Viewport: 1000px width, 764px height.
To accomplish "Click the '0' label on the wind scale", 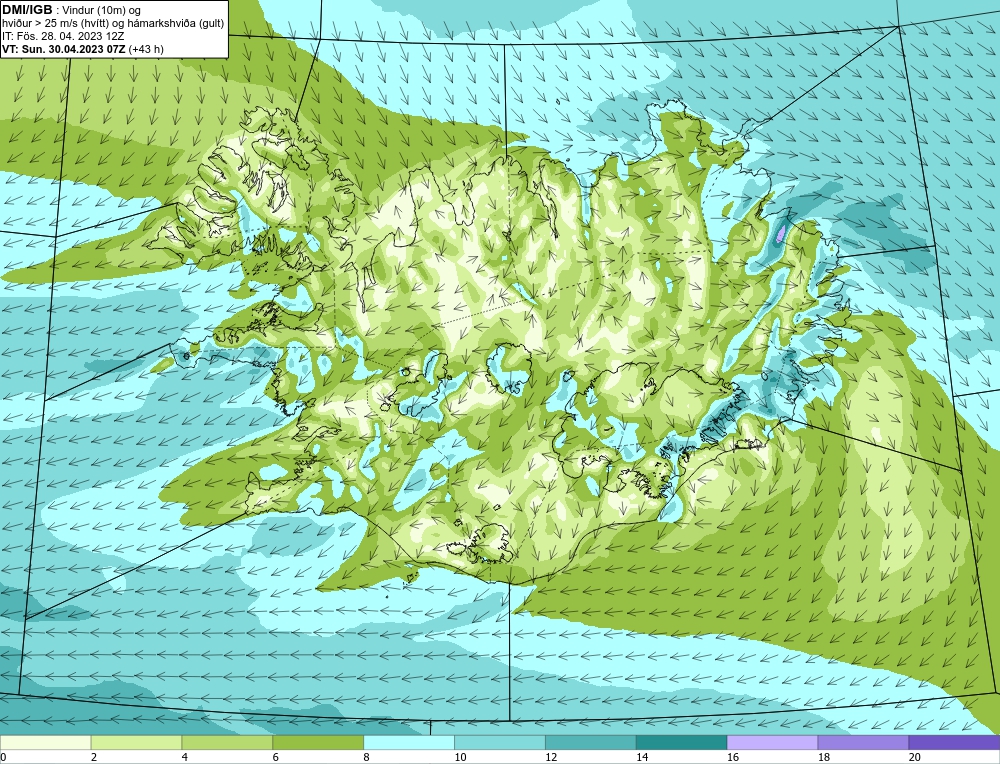I will (4, 757).
